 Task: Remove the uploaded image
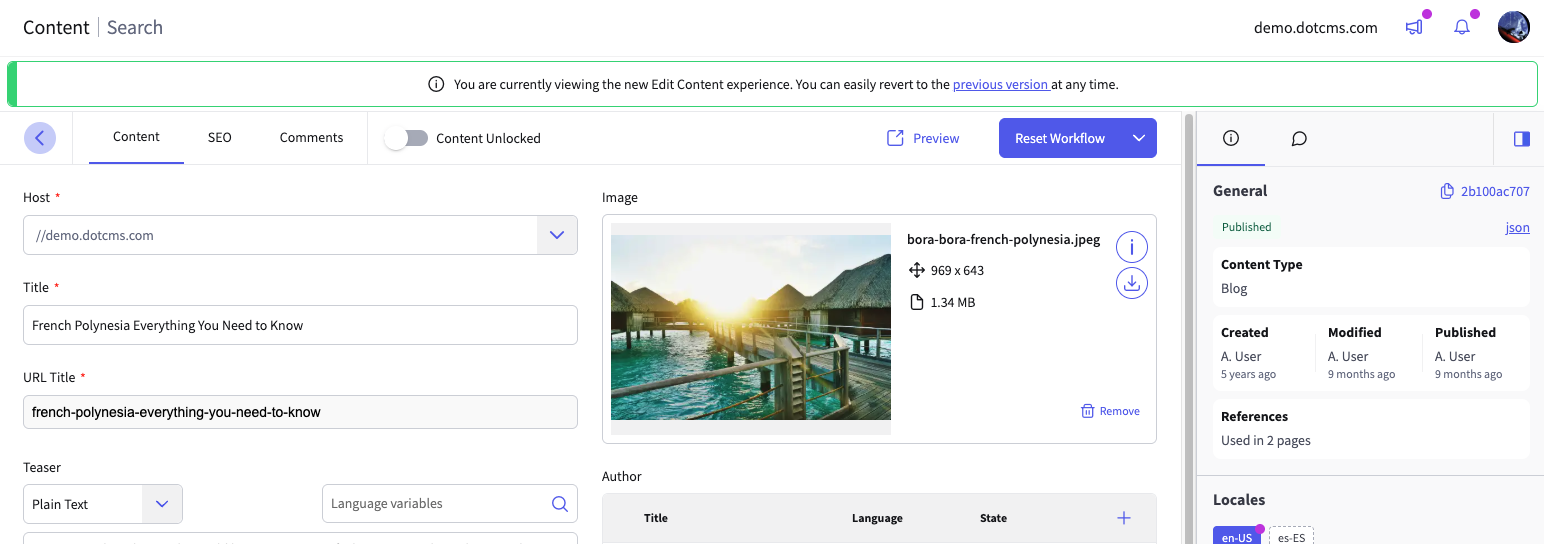pos(1110,411)
